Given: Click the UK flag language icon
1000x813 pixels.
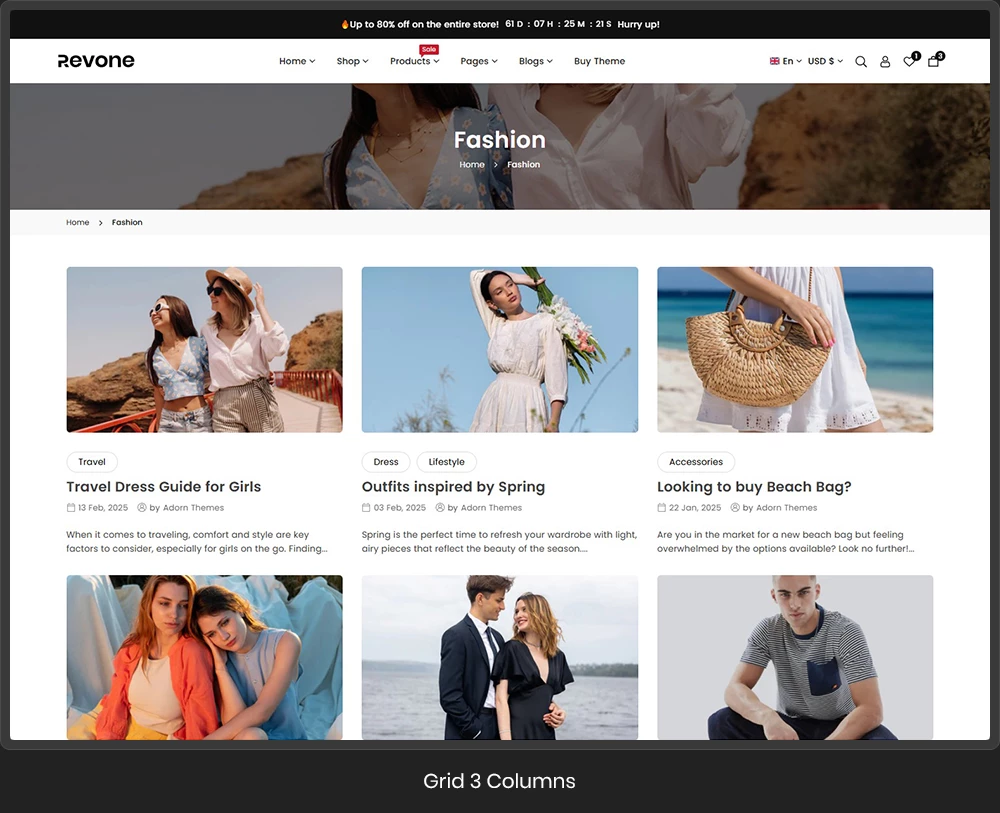Looking at the screenshot, I should click(x=775, y=61).
